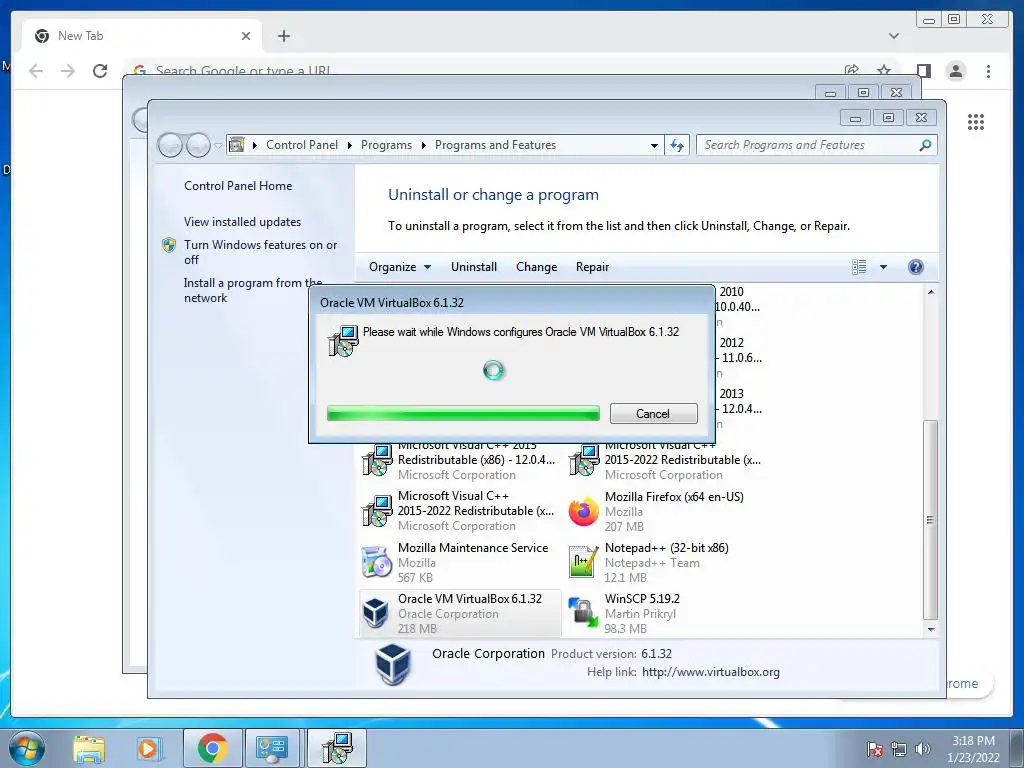Open the Programs and Features help icon
The image size is (1024, 768).
(916, 266)
